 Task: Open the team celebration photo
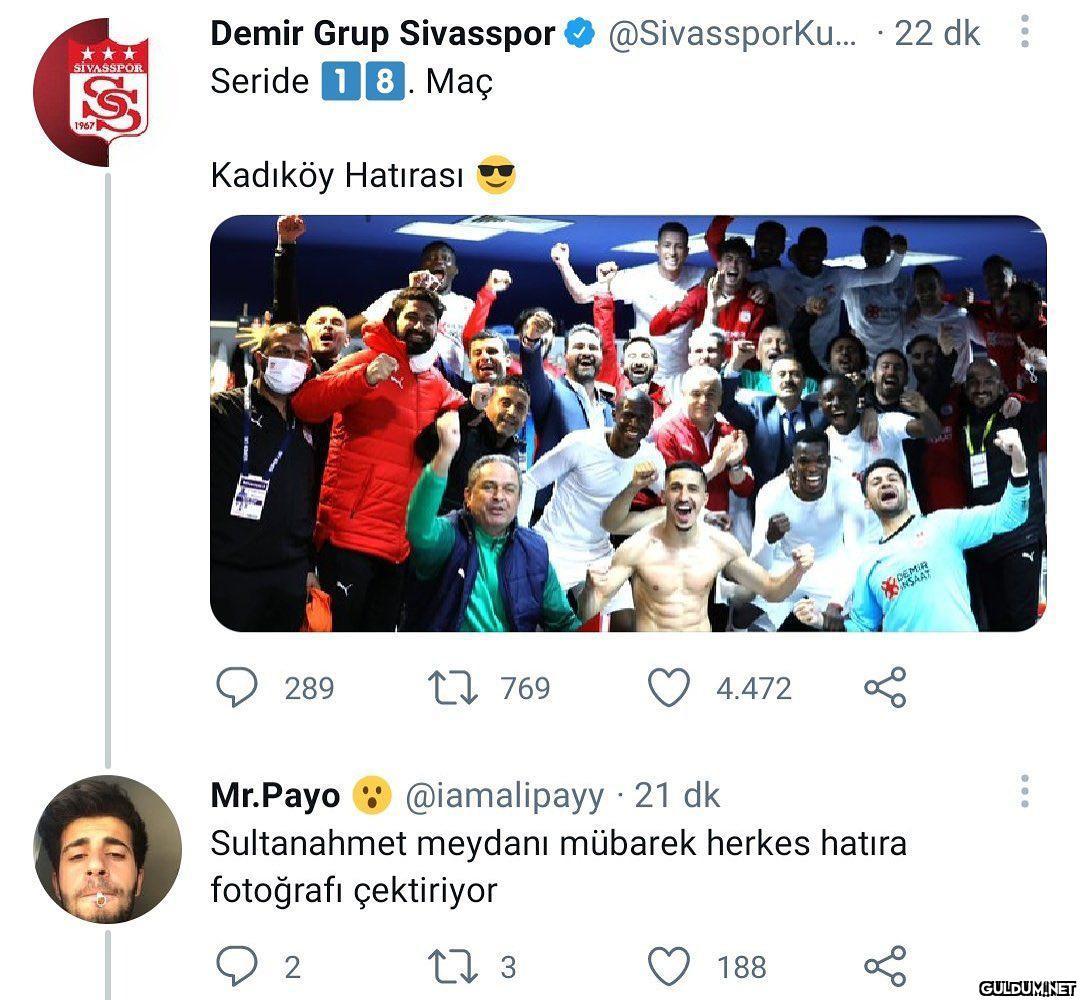[x=628, y=424]
